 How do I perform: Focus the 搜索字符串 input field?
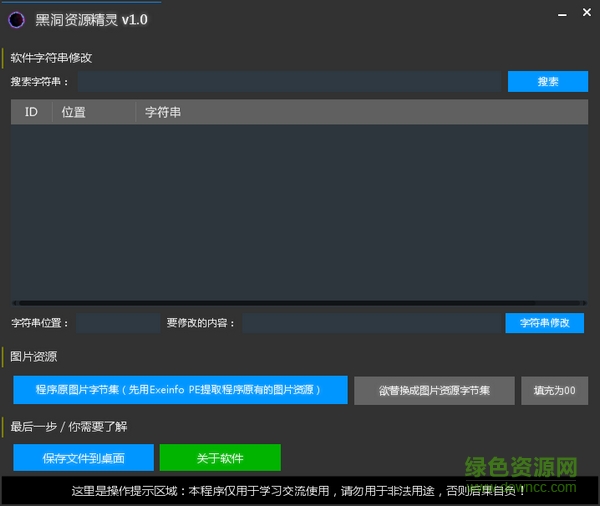[x=289, y=82]
